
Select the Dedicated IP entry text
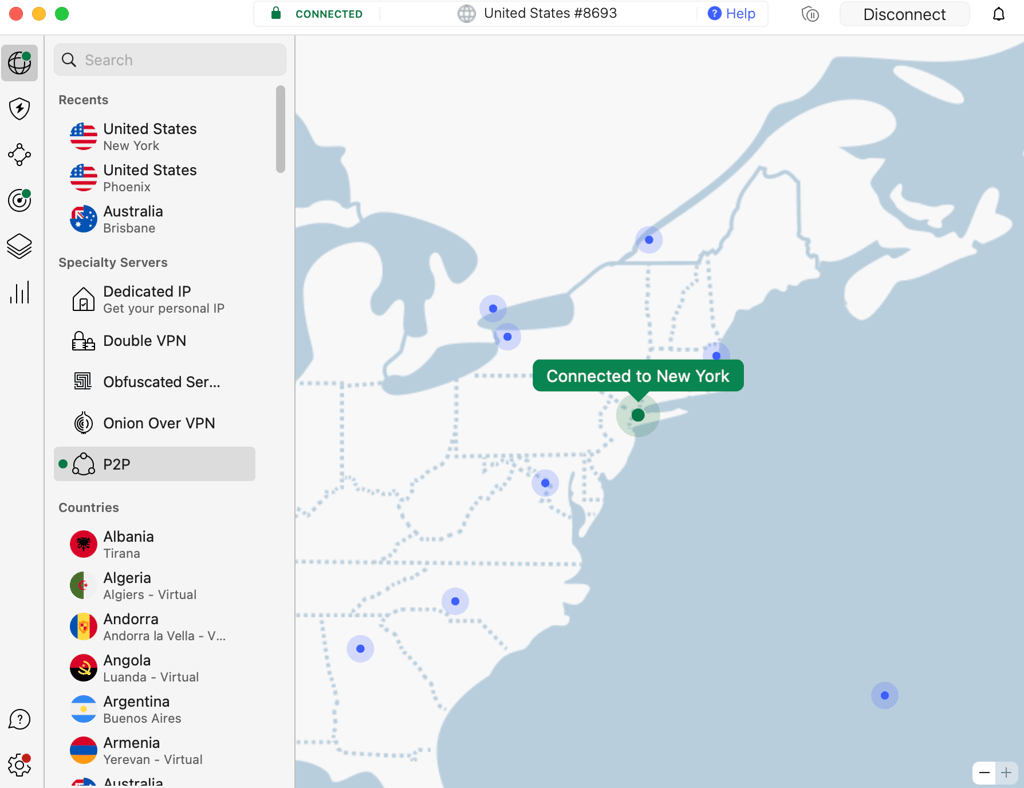(164, 299)
